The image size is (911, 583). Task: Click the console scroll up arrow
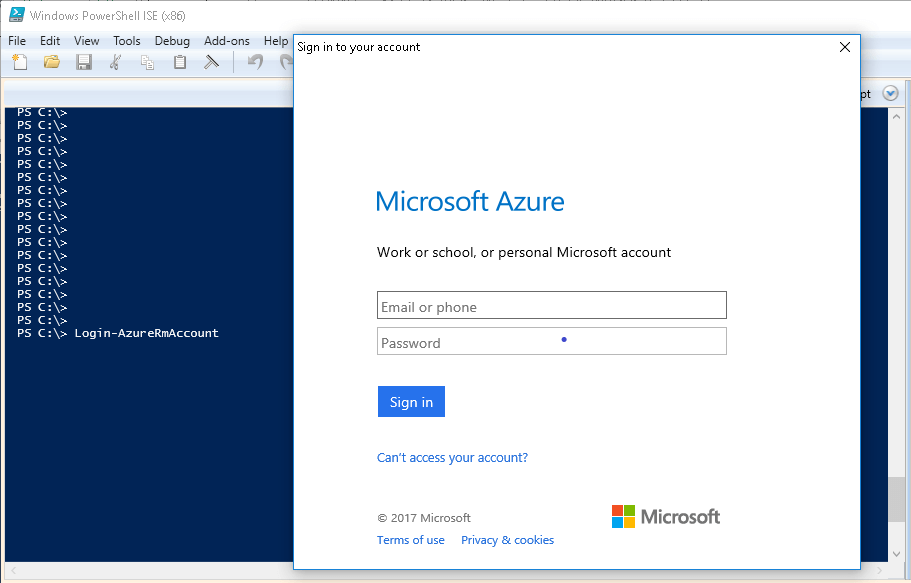click(896, 116)
